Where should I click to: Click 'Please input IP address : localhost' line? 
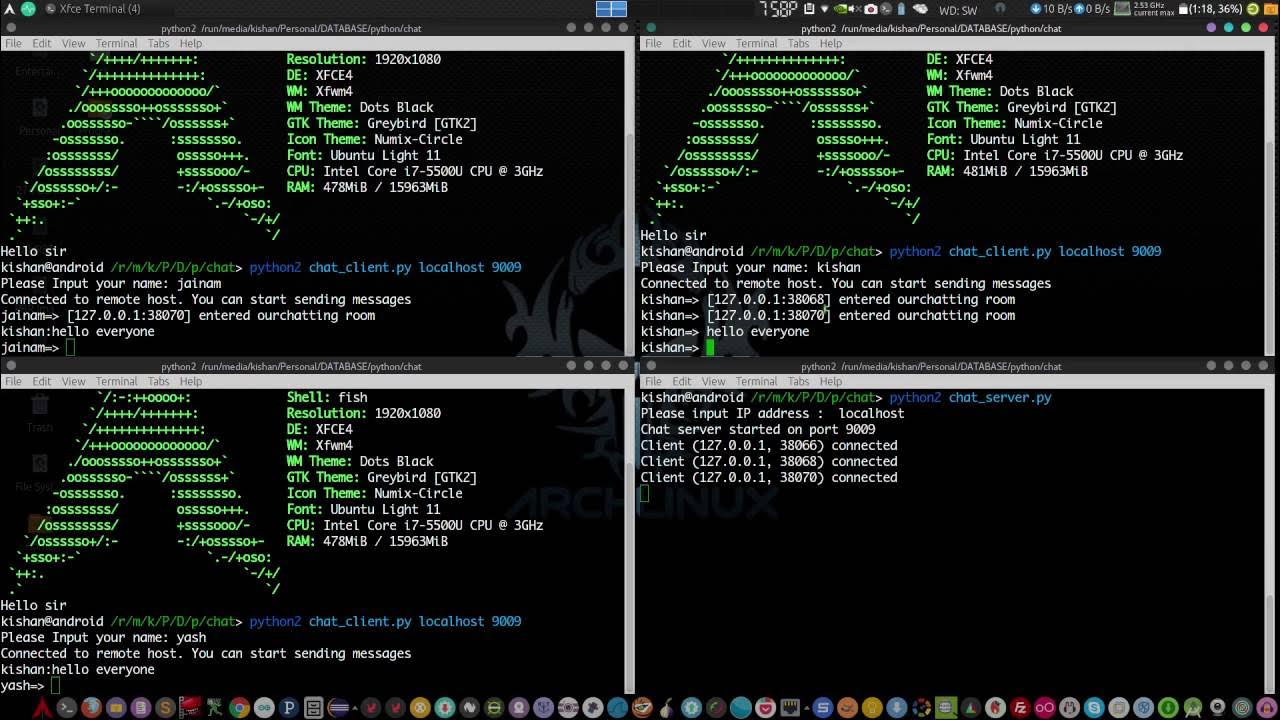[772, 413]
